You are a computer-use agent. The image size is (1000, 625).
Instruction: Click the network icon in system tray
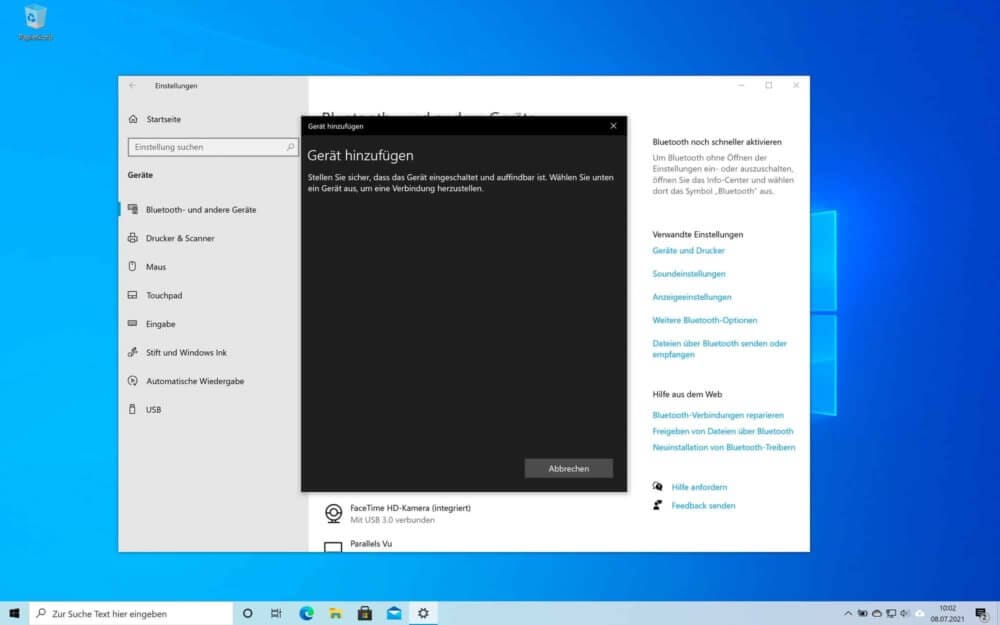coord(891,613)
